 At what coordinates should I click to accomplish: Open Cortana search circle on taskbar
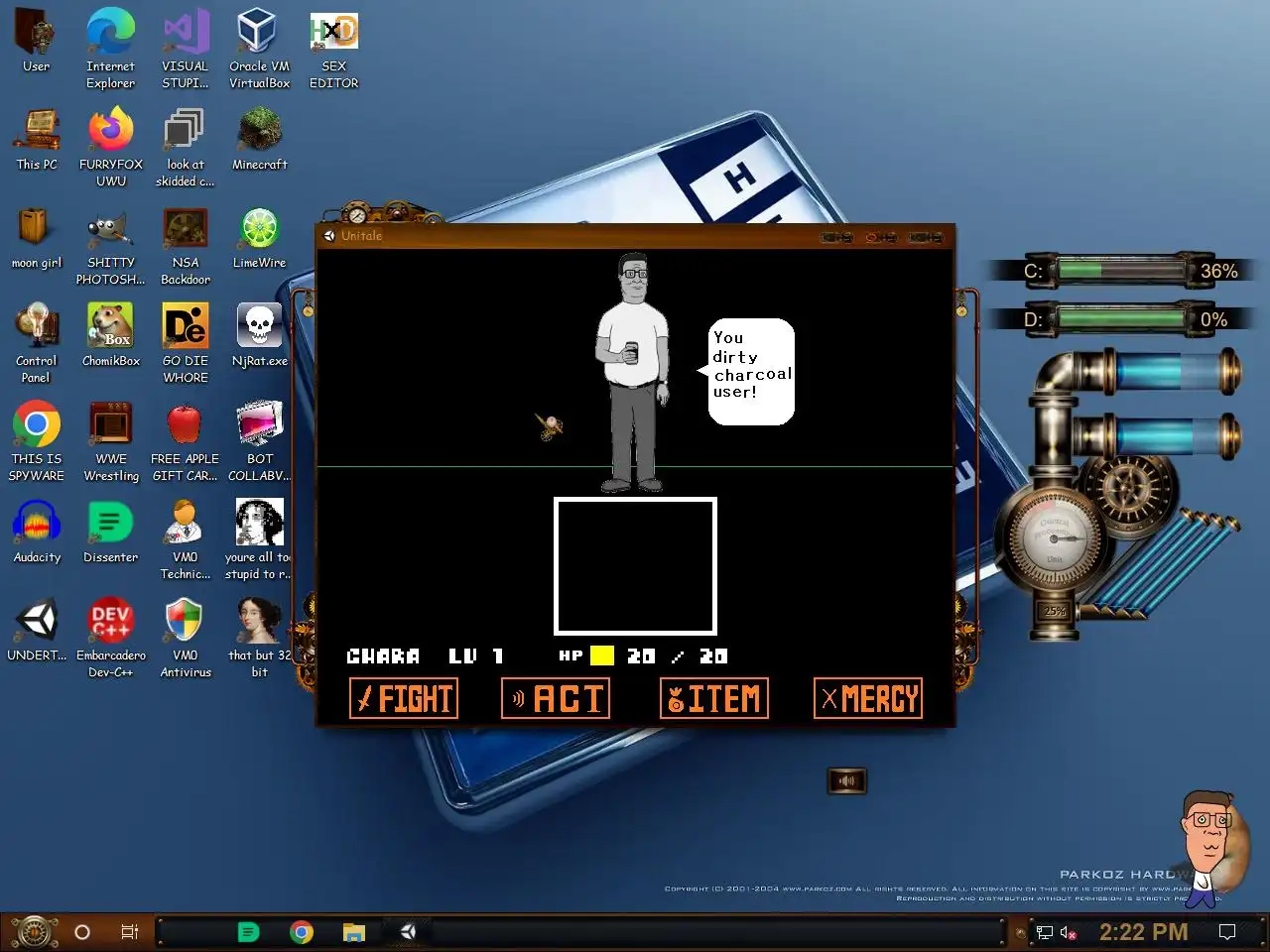(82, 932)
